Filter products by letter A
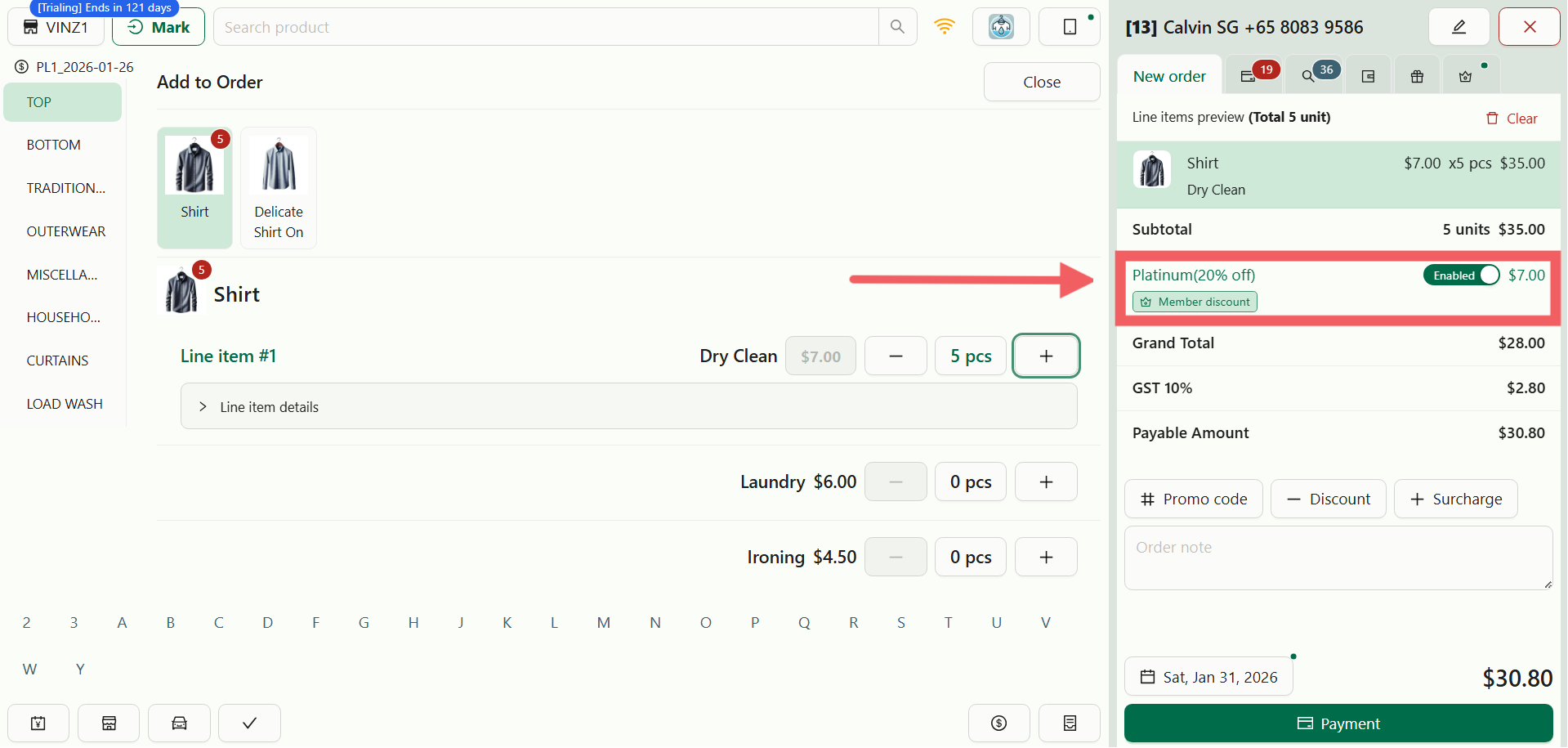Screen dimensions: 1568x748 click(122, 623)
